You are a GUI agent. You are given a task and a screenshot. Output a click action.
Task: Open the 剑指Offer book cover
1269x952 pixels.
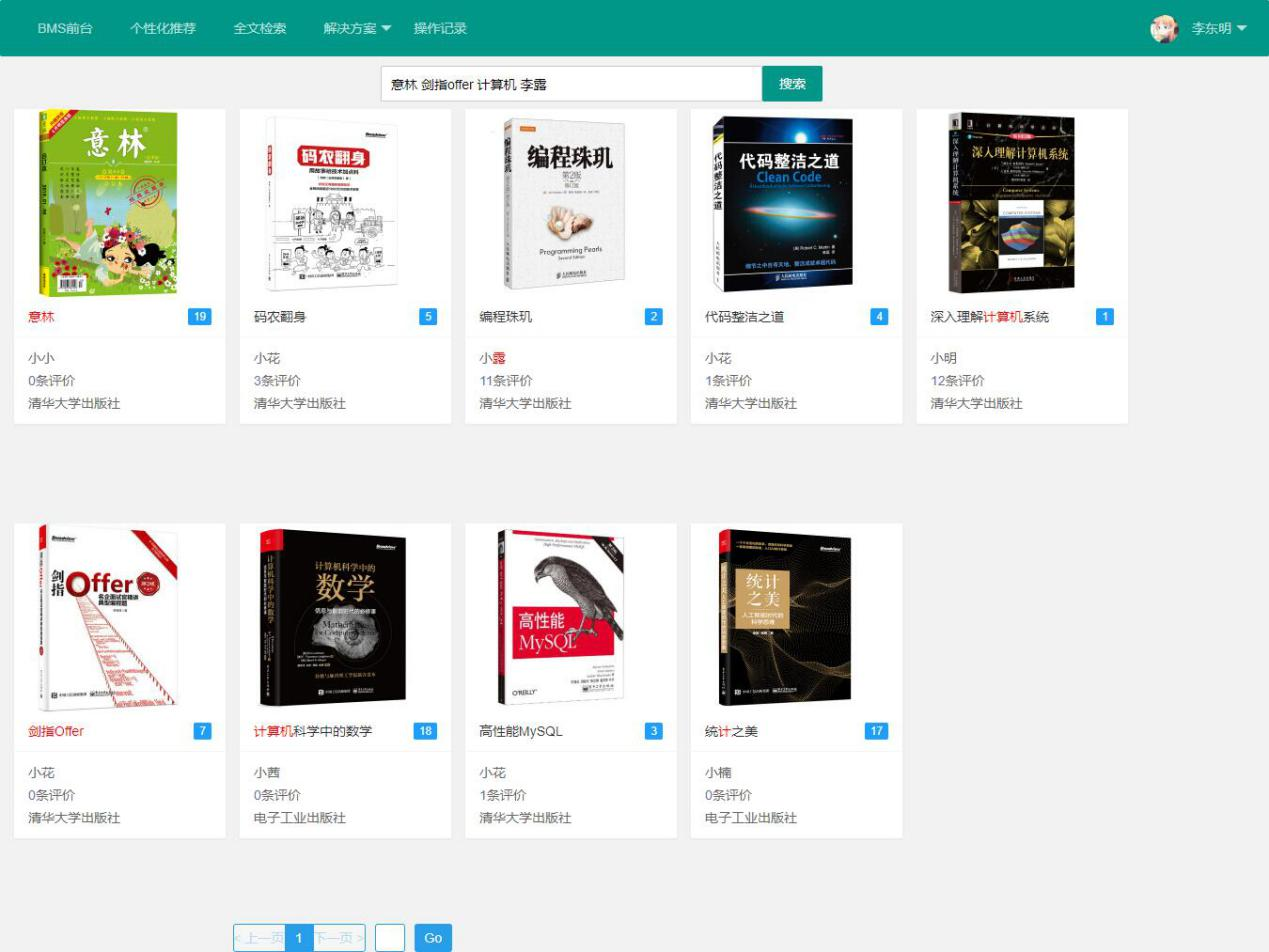click(108, 618)
